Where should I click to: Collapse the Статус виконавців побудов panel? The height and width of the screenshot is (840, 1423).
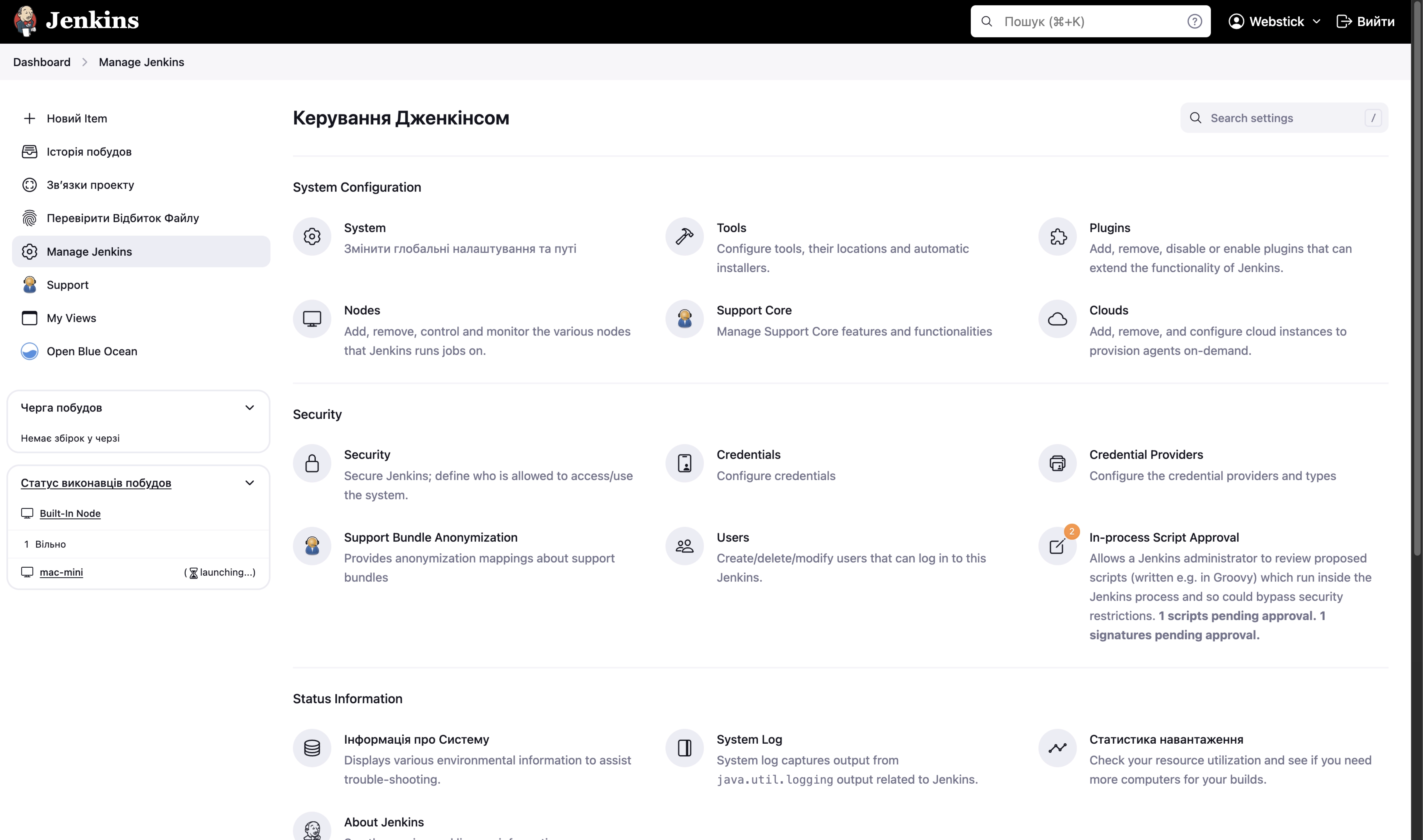tap(250, 483)
